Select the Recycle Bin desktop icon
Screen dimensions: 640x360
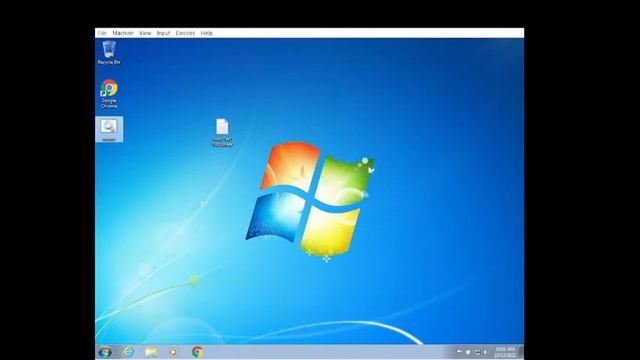click(109, 53)
